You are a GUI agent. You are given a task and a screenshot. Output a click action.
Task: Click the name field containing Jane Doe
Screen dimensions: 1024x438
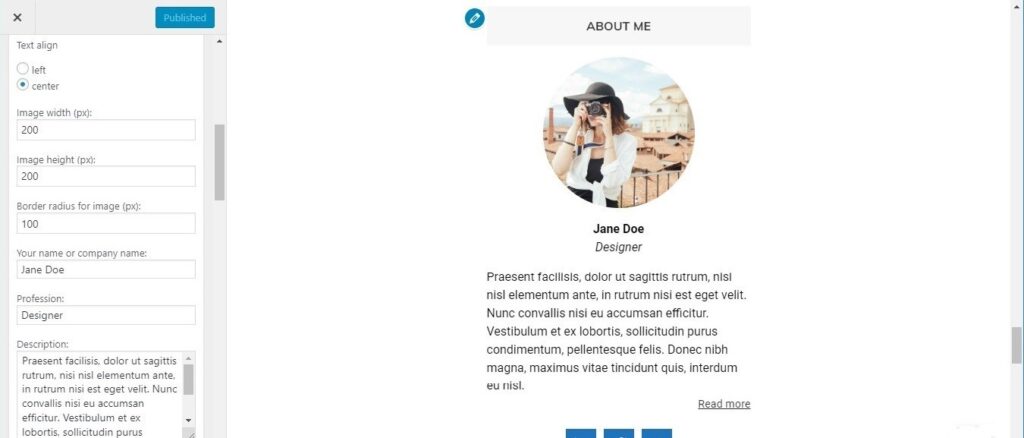click(x=106, y=270)
